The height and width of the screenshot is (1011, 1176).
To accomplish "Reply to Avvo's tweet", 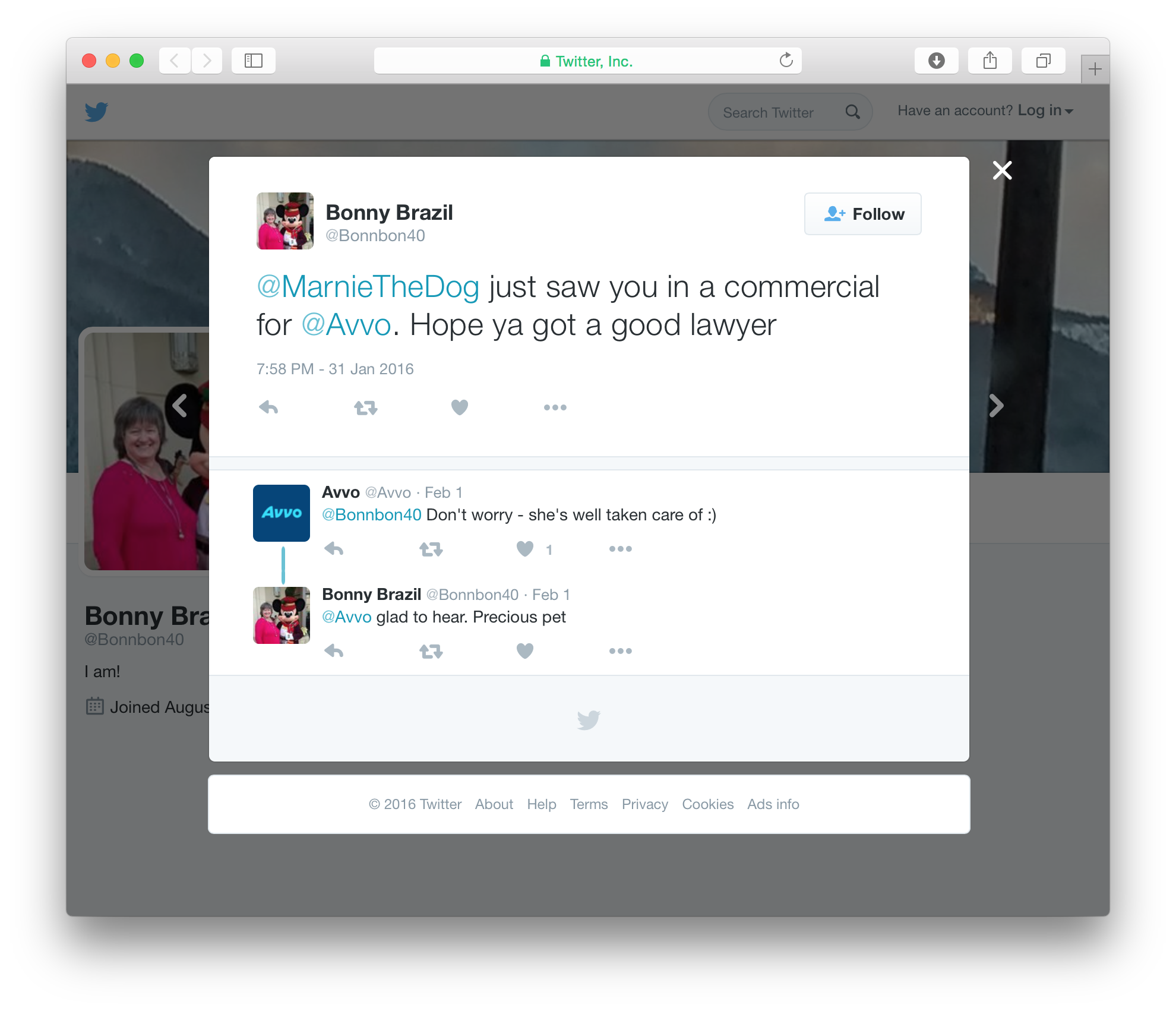I will pyautogui.click(x=334, y=549).
